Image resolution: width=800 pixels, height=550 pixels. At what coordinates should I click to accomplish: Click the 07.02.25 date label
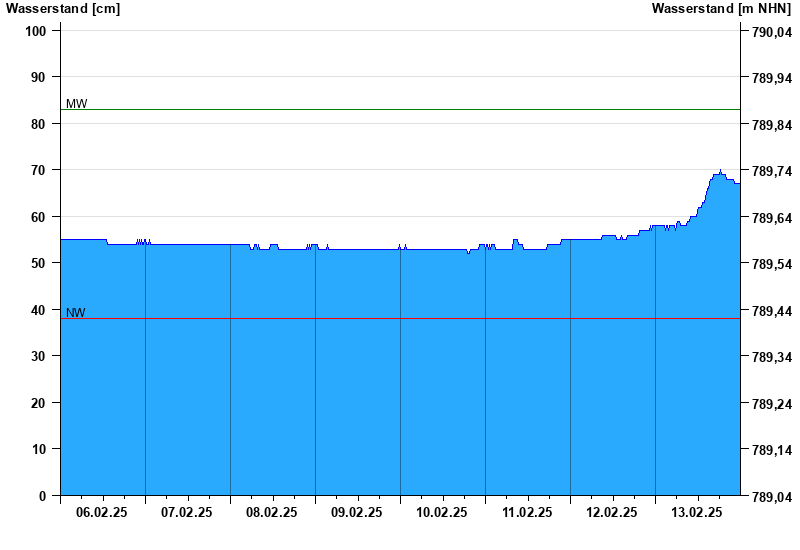[187, 512]
